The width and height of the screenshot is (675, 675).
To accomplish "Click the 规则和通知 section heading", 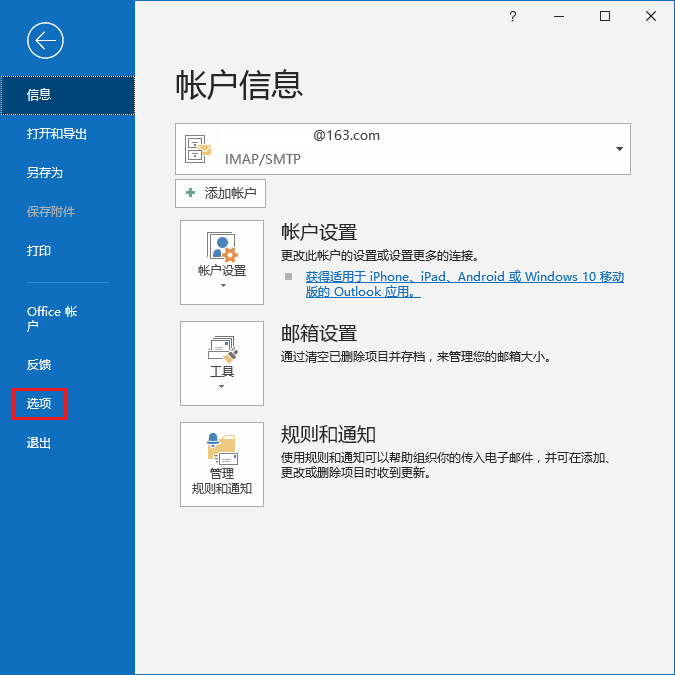I will pyautogui.click(x=328, y=434).
